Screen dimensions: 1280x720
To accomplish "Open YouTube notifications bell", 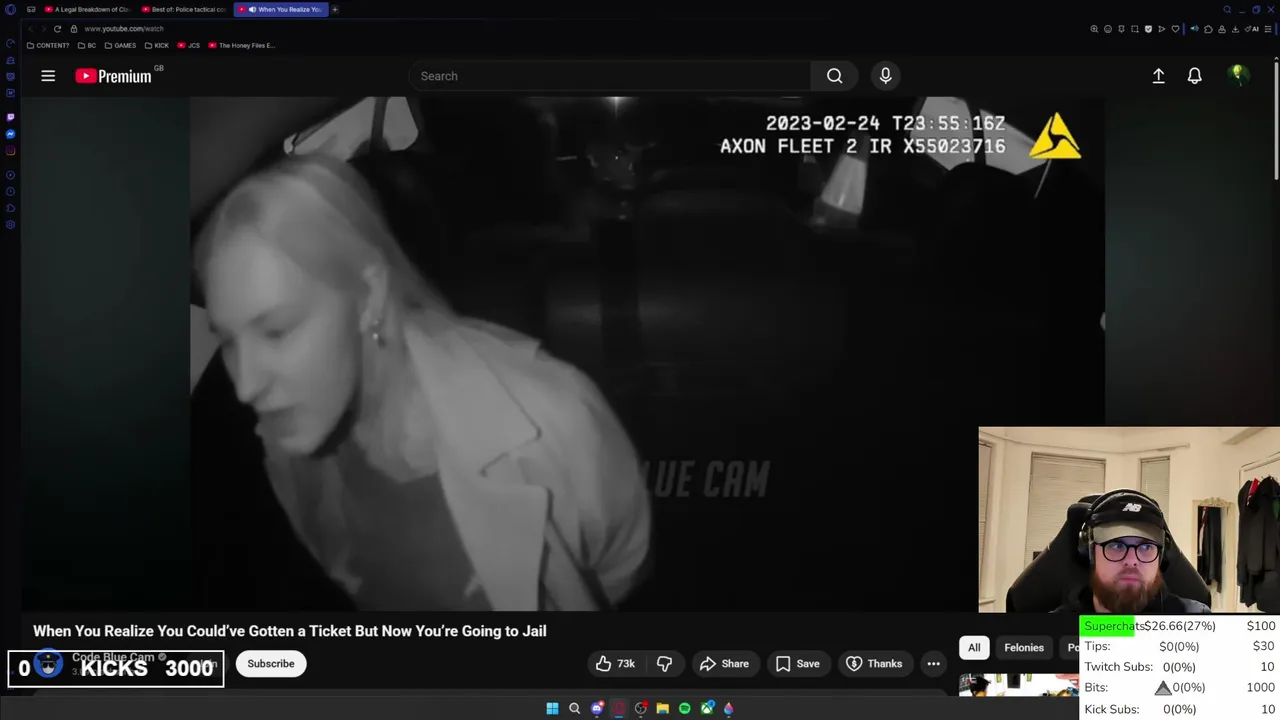I will [1194, 76].
